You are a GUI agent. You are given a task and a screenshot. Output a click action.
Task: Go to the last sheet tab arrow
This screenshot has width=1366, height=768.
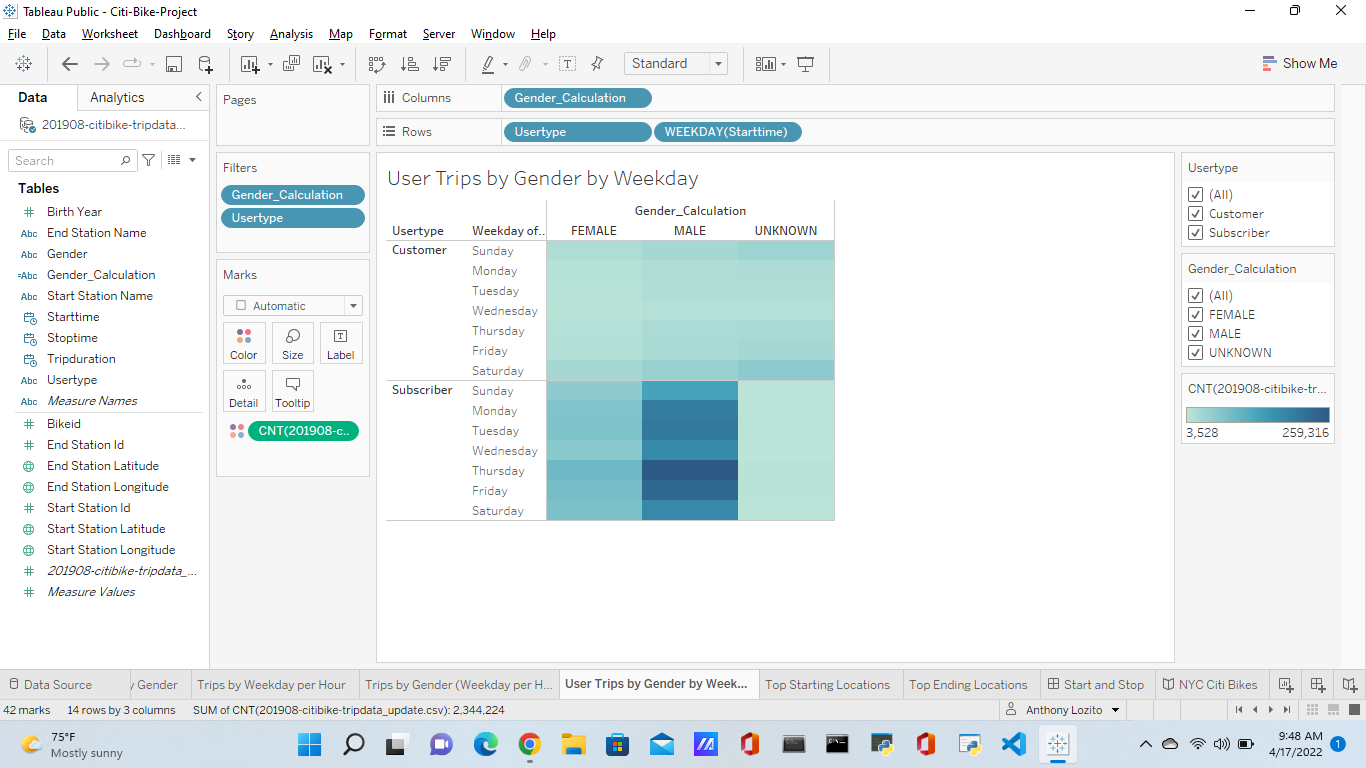pos(1286,710)
